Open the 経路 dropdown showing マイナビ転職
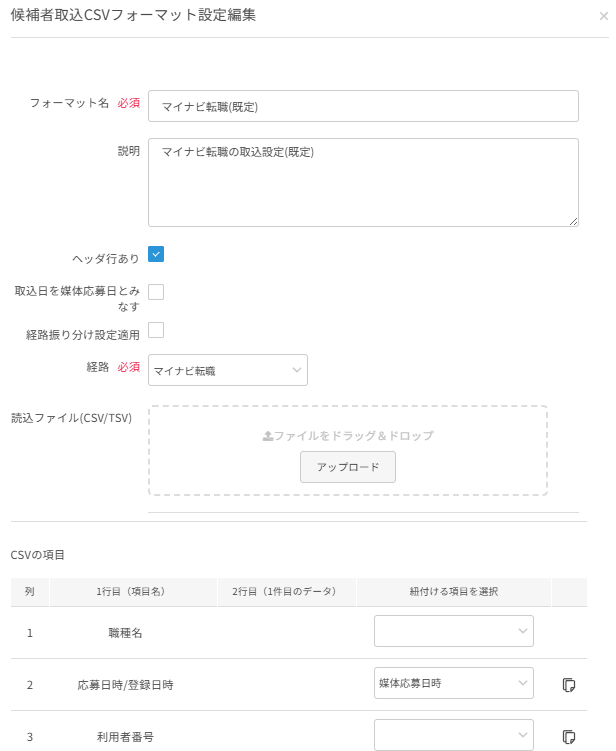Viewport: 616px width, 751px height. click(x=228, y=371)
